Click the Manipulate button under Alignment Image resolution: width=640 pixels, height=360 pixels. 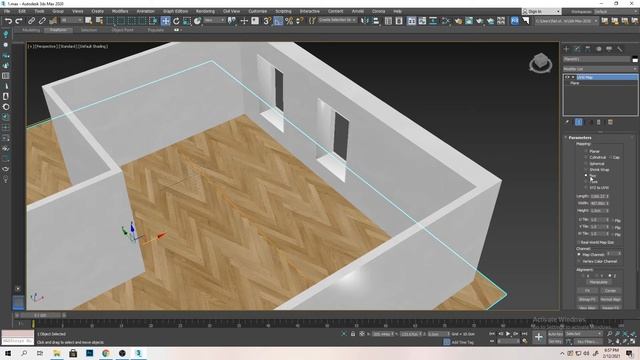599,282
